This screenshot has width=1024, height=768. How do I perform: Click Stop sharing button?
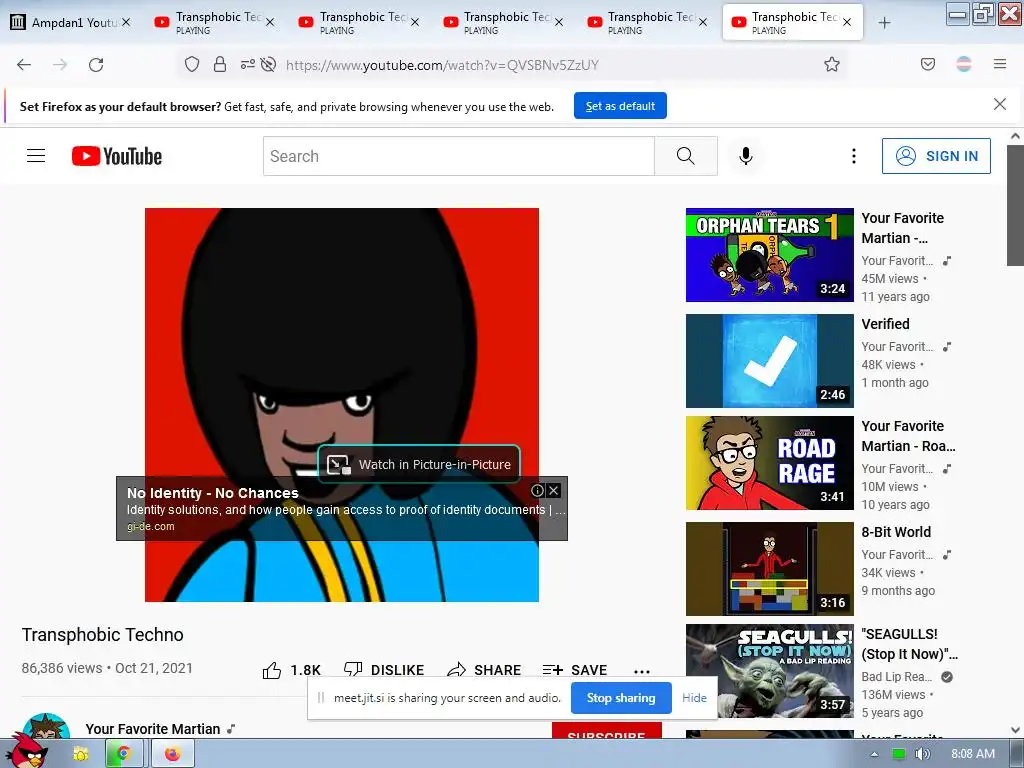(x=620, y=697)
